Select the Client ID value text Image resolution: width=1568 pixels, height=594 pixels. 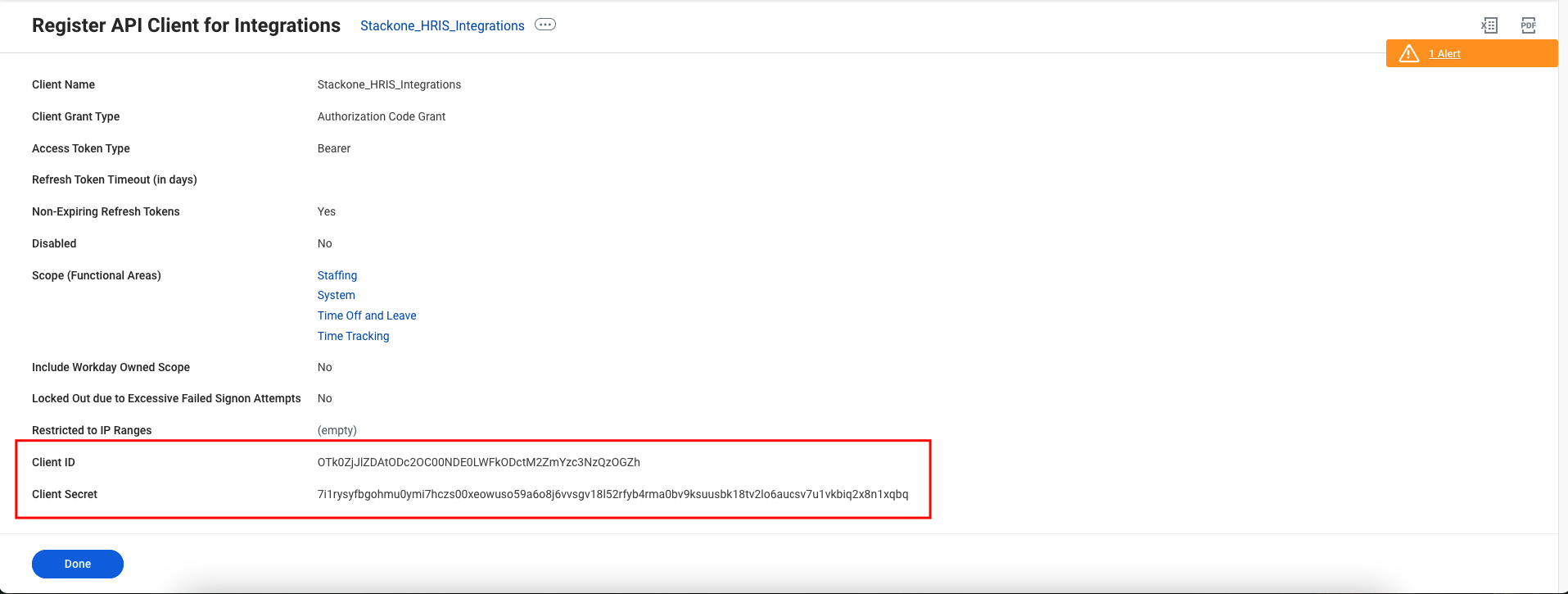point(479,462)
